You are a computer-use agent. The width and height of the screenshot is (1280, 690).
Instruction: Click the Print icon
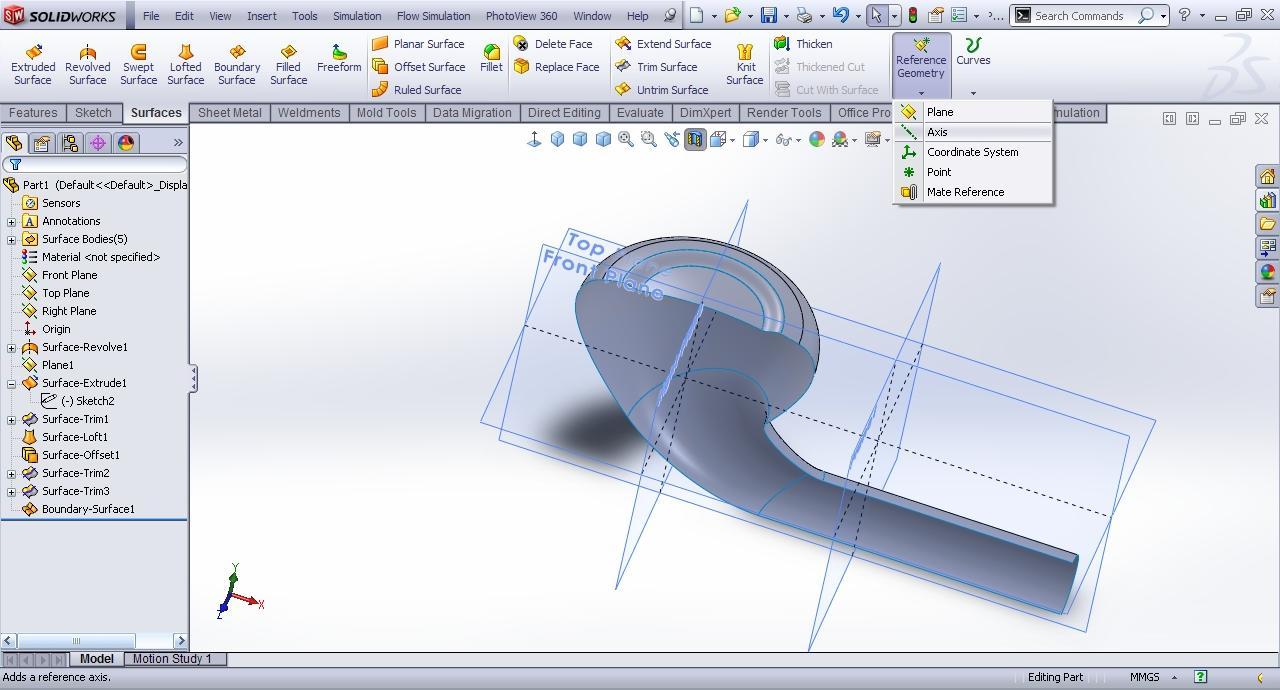point(804,15)
